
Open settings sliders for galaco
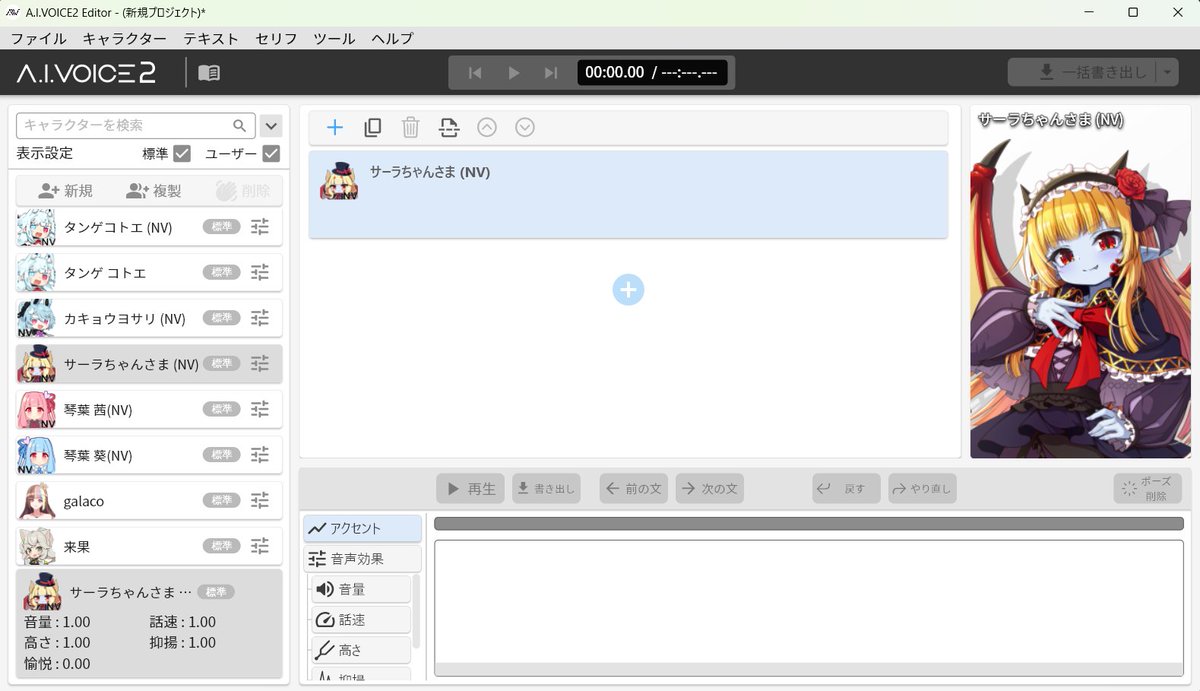click(x=260, y=500)
